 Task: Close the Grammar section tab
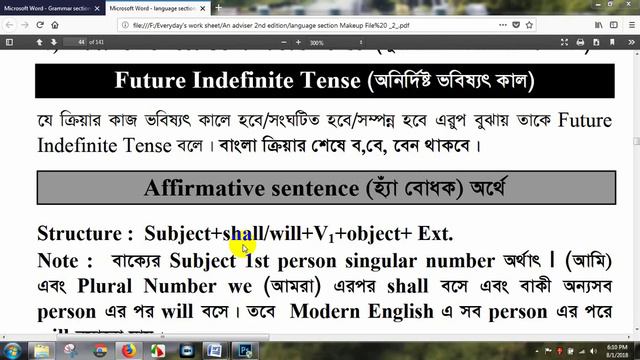point(97,8)
